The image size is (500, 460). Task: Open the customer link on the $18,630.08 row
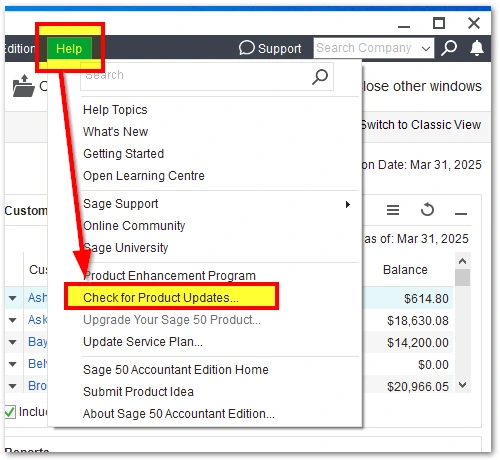click(x=37, y=320)
